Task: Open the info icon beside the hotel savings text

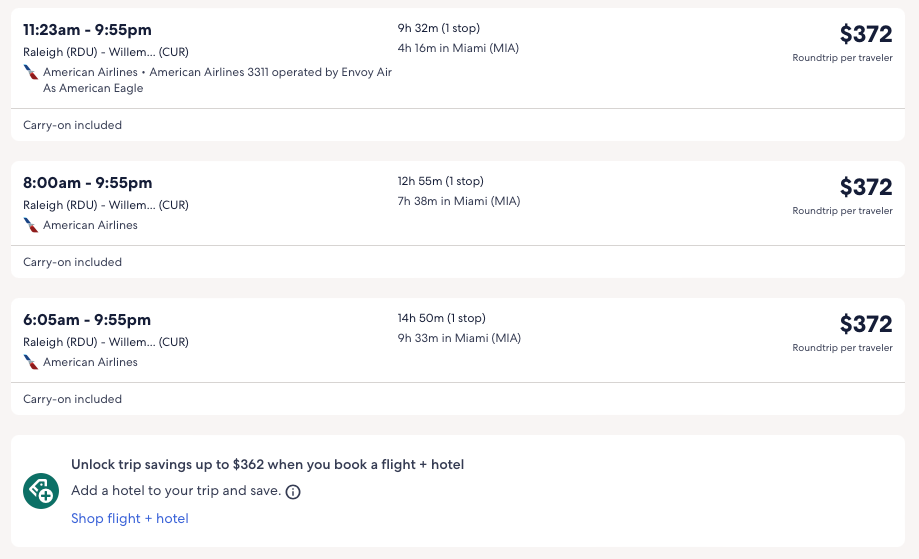Action: pyautogui.click(x=293, y=492)
